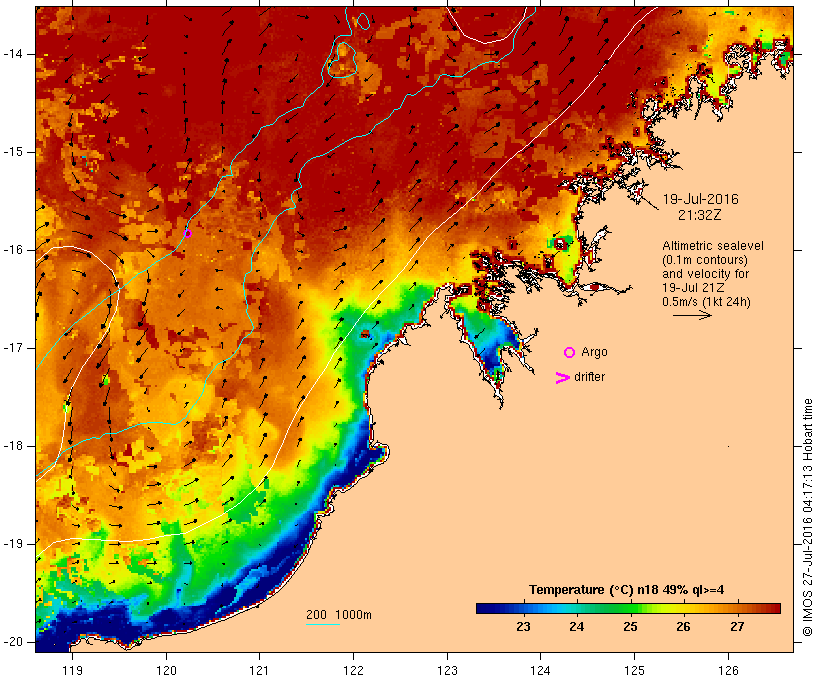The image size is (820, 680).
Task: Click the latitude label '-19'
Action: [13, 544]
